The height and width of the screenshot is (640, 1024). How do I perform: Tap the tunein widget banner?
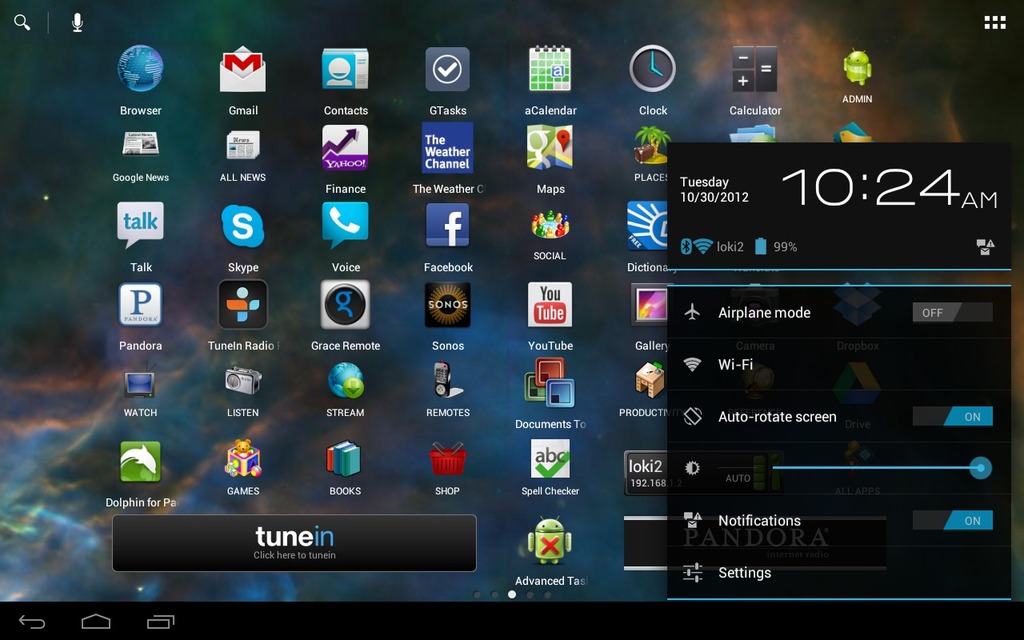294,543
